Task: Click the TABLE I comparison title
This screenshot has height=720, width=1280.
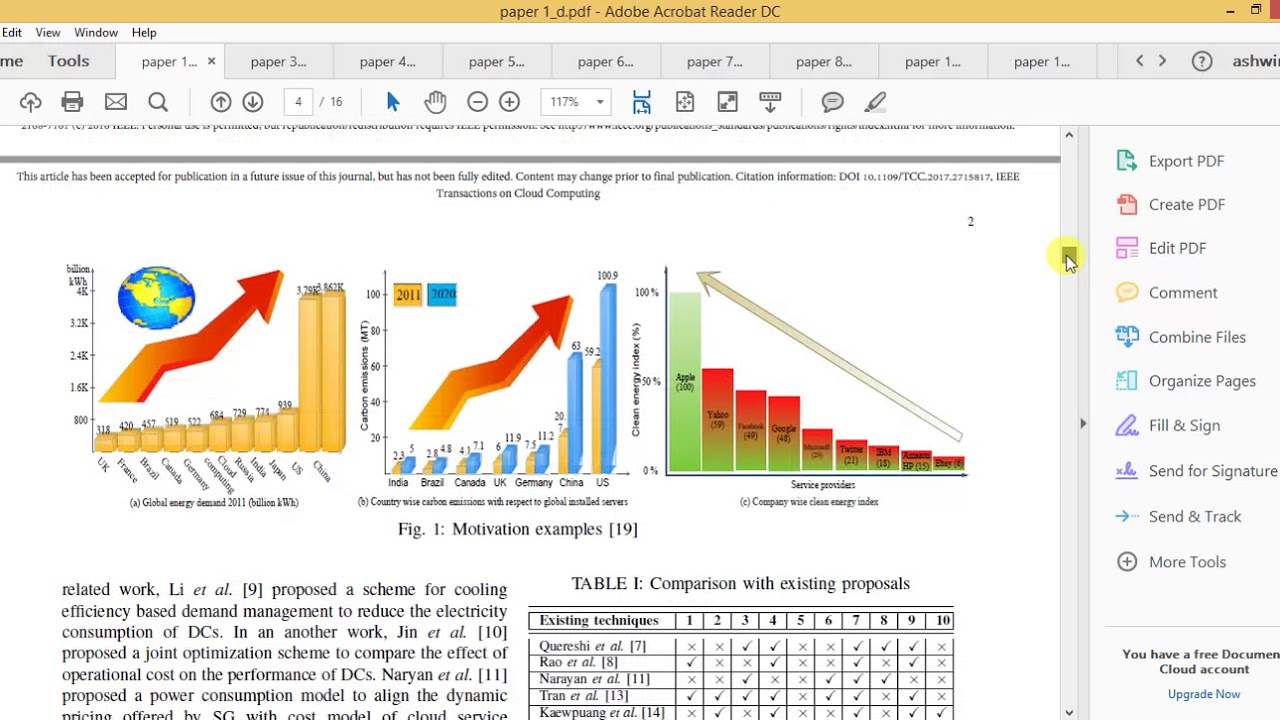Action: 741,583
